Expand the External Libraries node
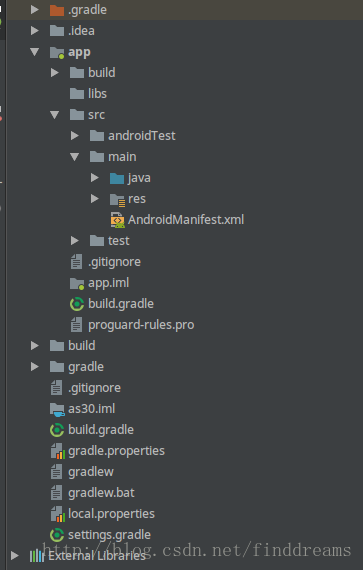The image size is (363, 570). pyautogui.click(x=15, y=555)
